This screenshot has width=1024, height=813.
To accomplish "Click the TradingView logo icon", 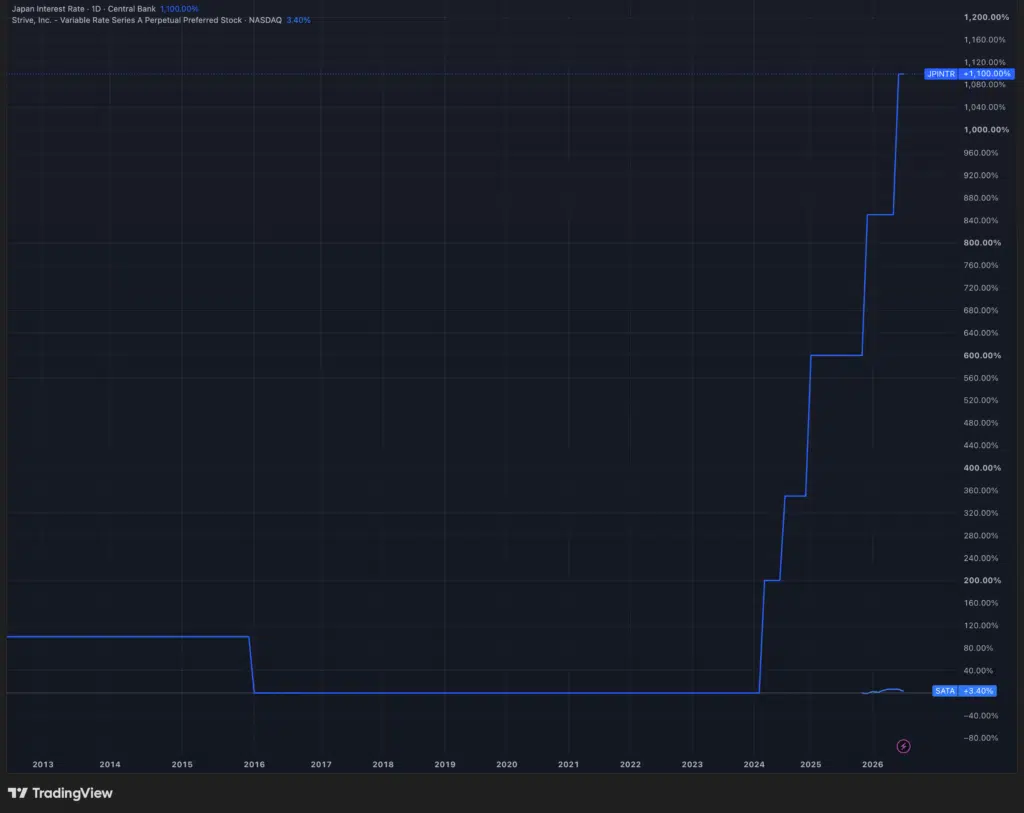I will coord(18,793).
